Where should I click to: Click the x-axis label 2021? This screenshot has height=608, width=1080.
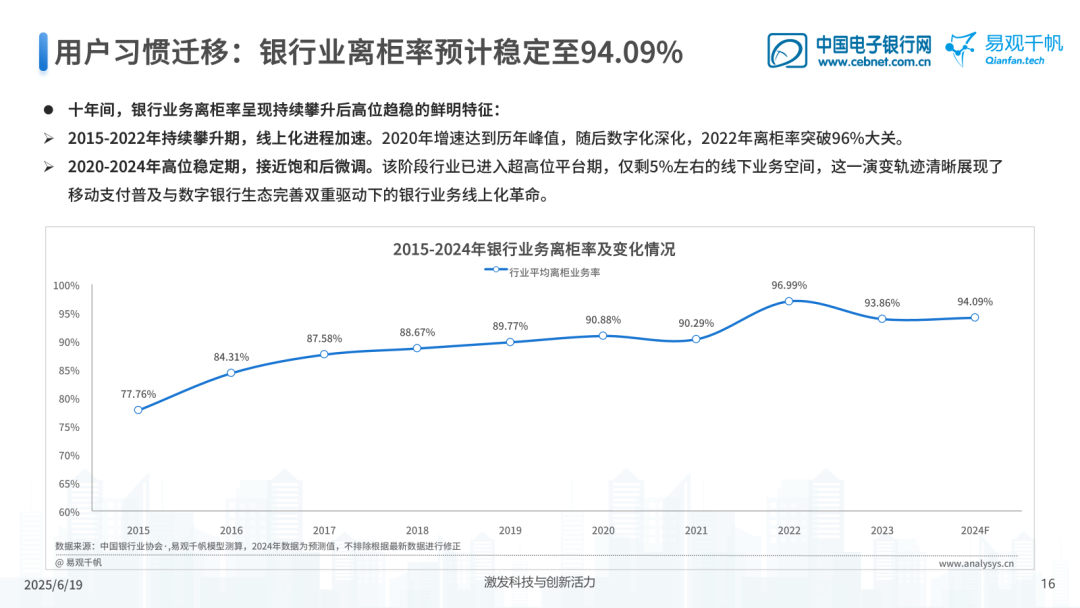(696, 530)
